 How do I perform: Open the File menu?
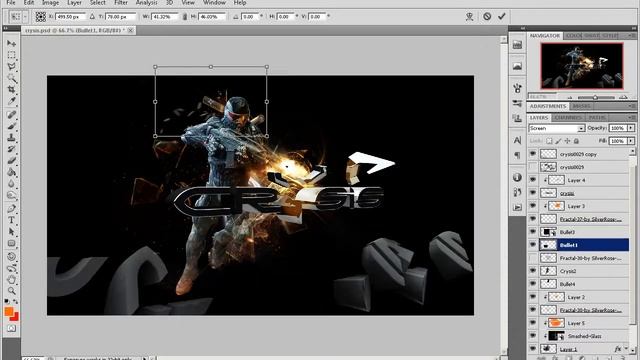click(11, 3)
